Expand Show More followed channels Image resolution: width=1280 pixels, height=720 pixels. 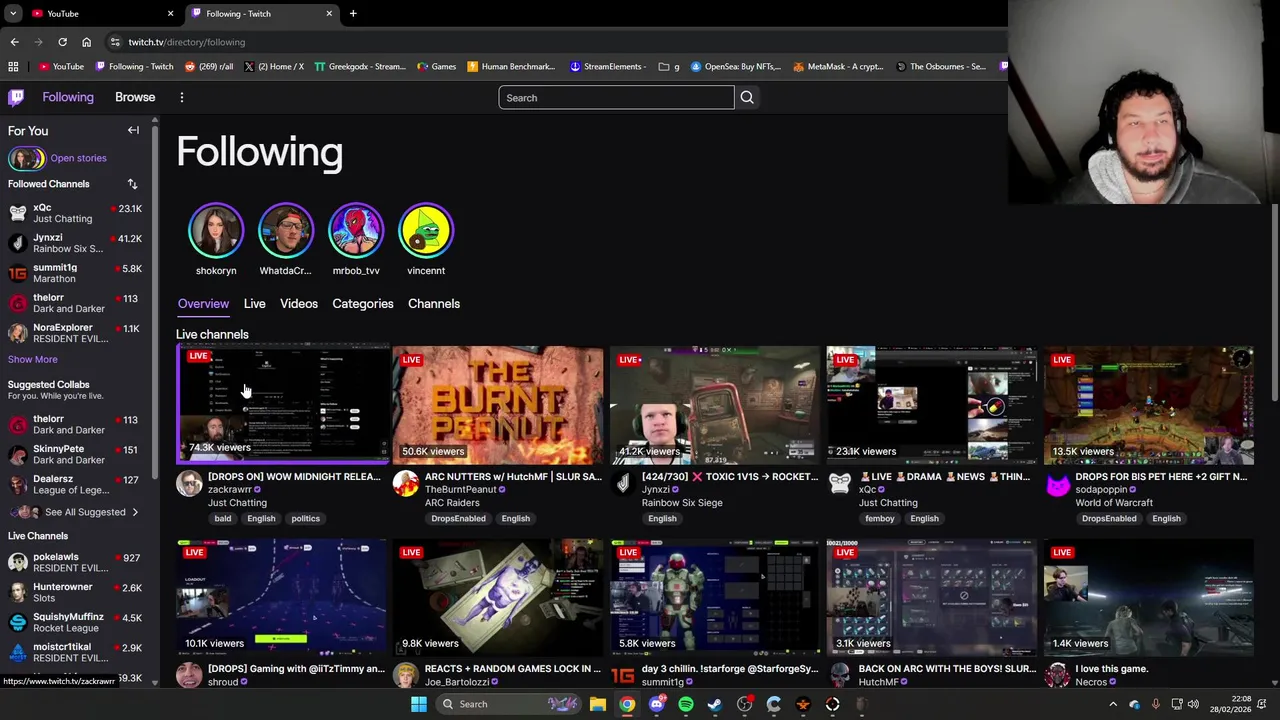point(33,359)
